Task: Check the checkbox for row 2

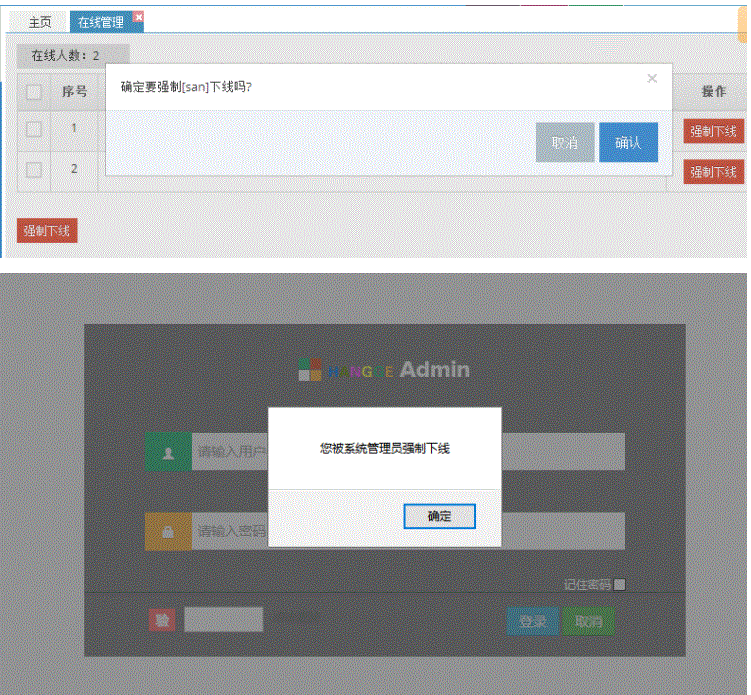Action: click(34, 170)
